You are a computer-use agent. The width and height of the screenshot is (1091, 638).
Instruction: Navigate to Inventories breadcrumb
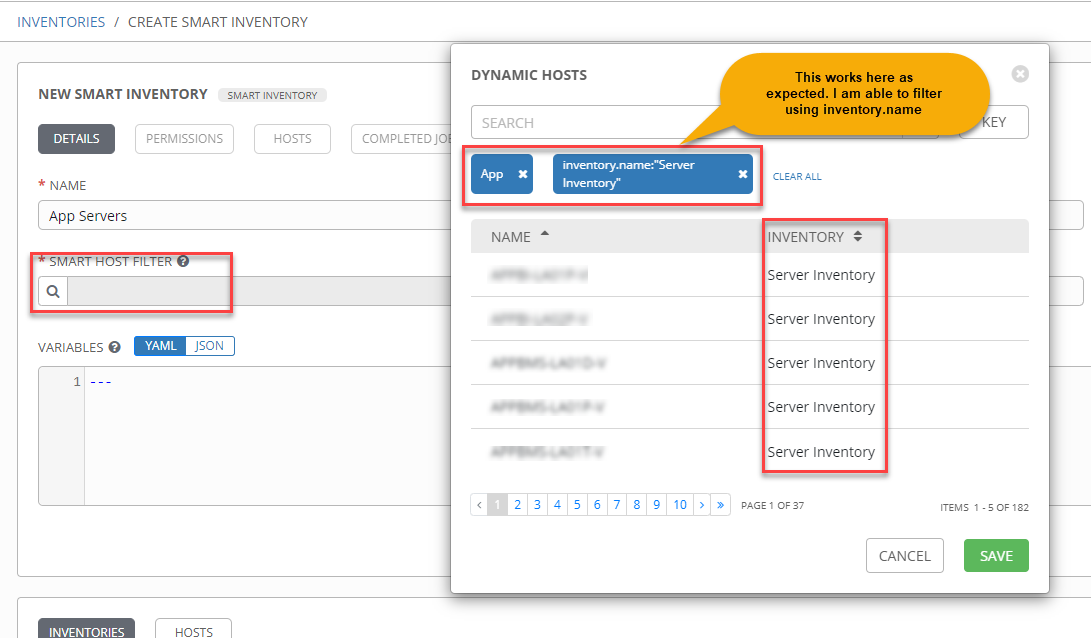[61, 22]
